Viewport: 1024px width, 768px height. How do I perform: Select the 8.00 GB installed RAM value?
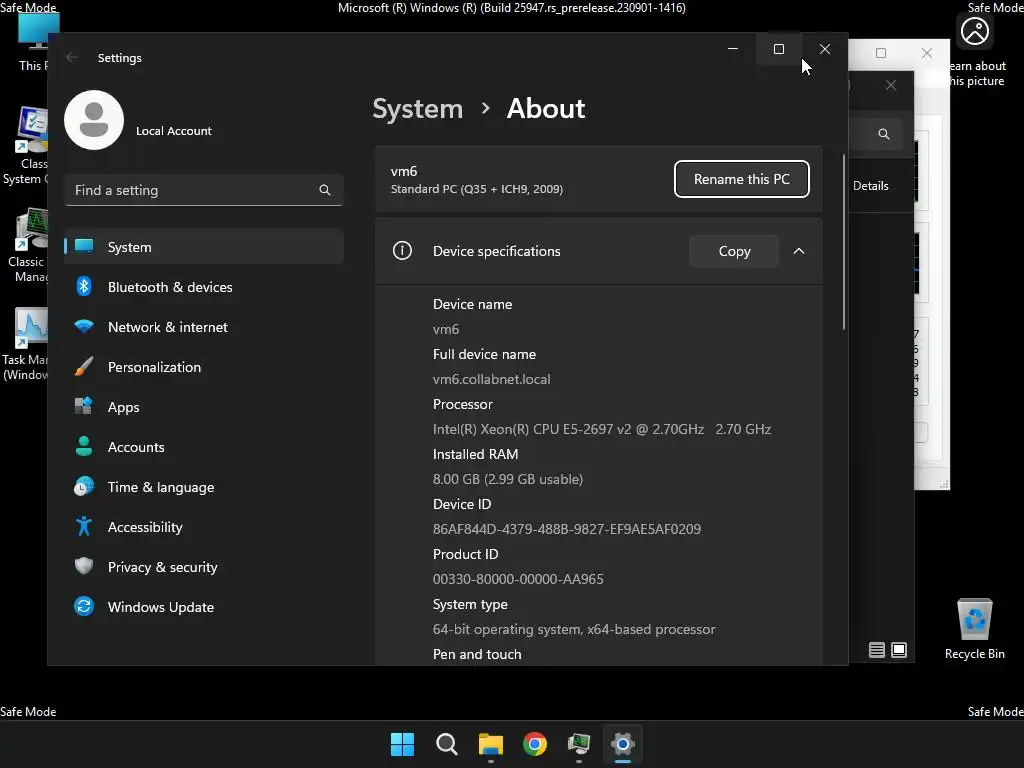click(508, 479)
